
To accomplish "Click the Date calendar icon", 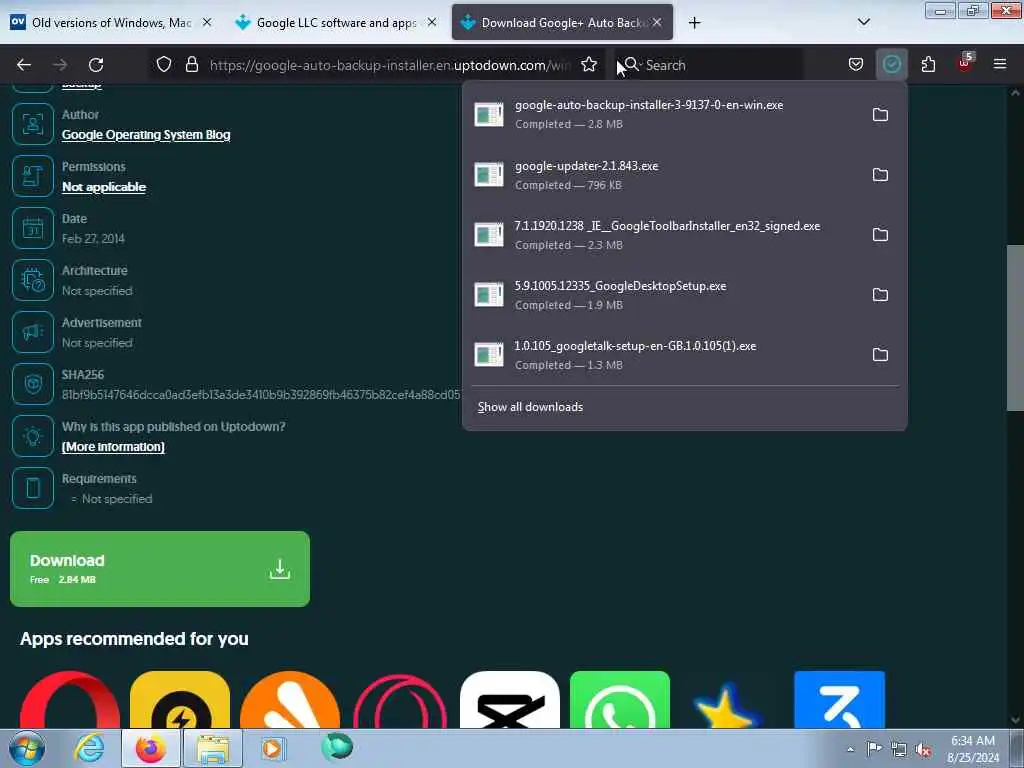I will (x=33, y=228).
